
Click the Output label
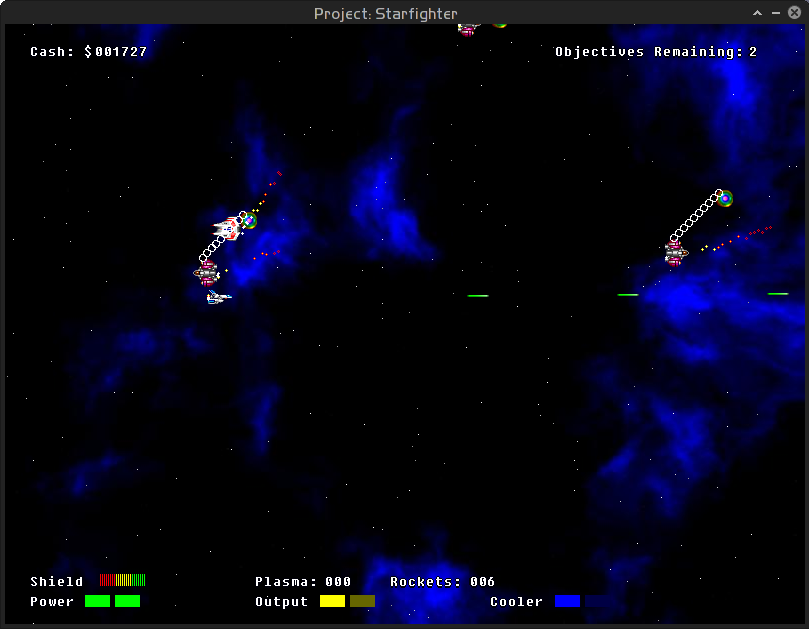click(282, 602)
